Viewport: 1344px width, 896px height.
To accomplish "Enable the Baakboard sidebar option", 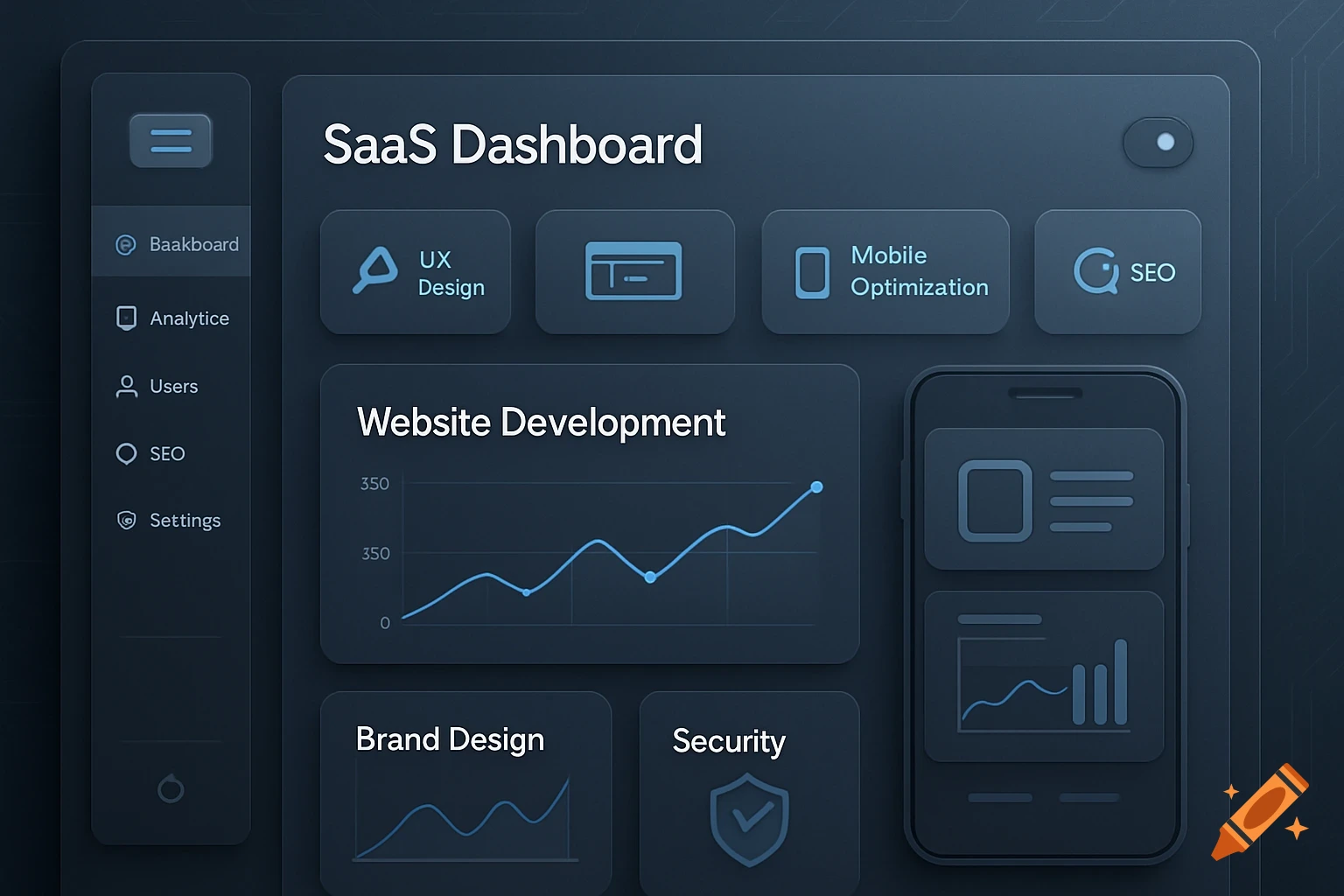I will pyautogui.click(x=171, y=244).
